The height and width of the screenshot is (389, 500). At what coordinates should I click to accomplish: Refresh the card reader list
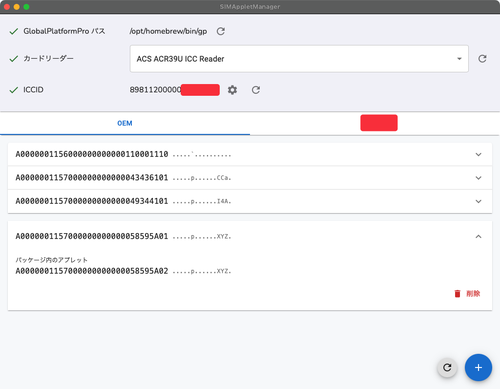coord(482,59)
